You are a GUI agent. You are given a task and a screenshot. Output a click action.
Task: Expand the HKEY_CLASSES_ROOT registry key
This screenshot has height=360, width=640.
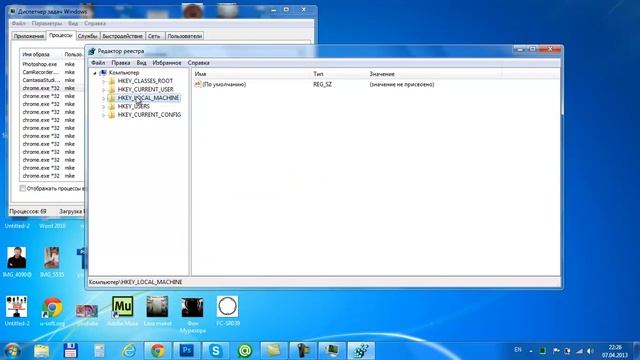pos(103,81)
